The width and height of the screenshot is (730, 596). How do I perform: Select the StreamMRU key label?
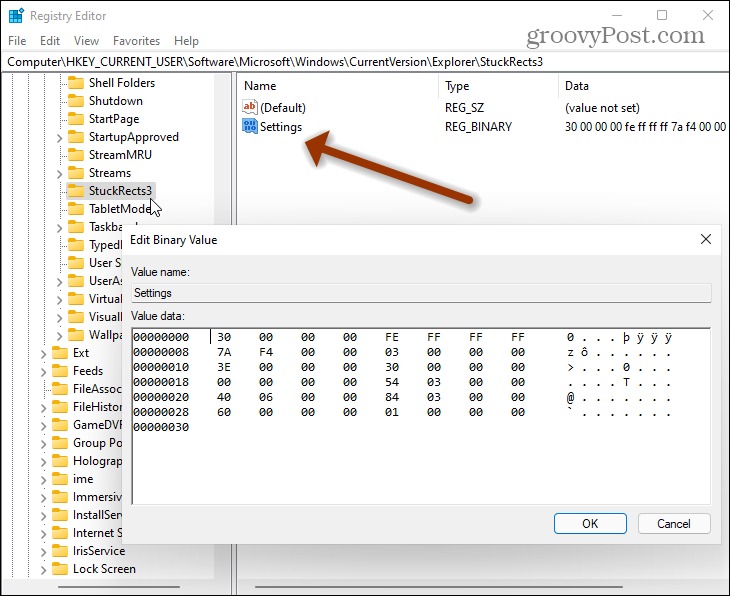point(120,155)
